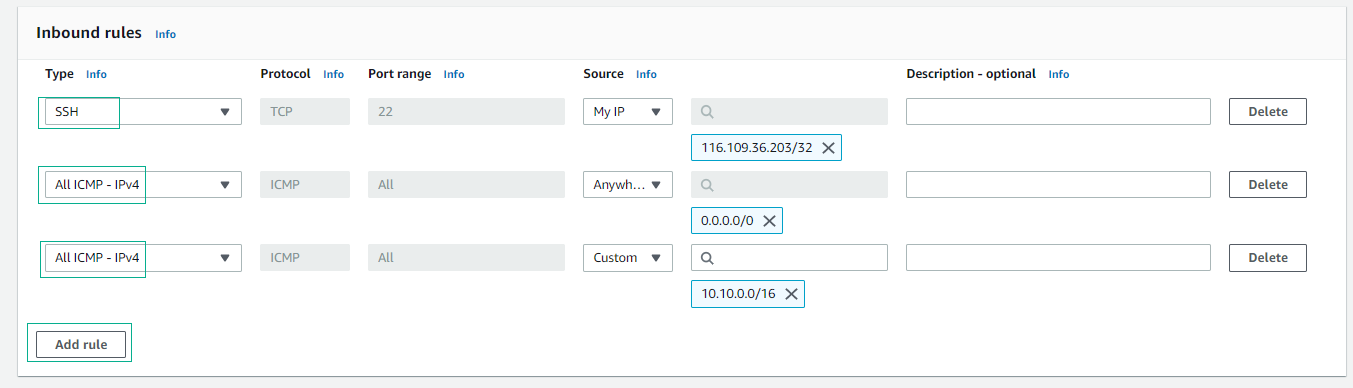1353x388 pixels.
Task: Open Type dropdown in the Custom source row
Action: pos(143,257)
